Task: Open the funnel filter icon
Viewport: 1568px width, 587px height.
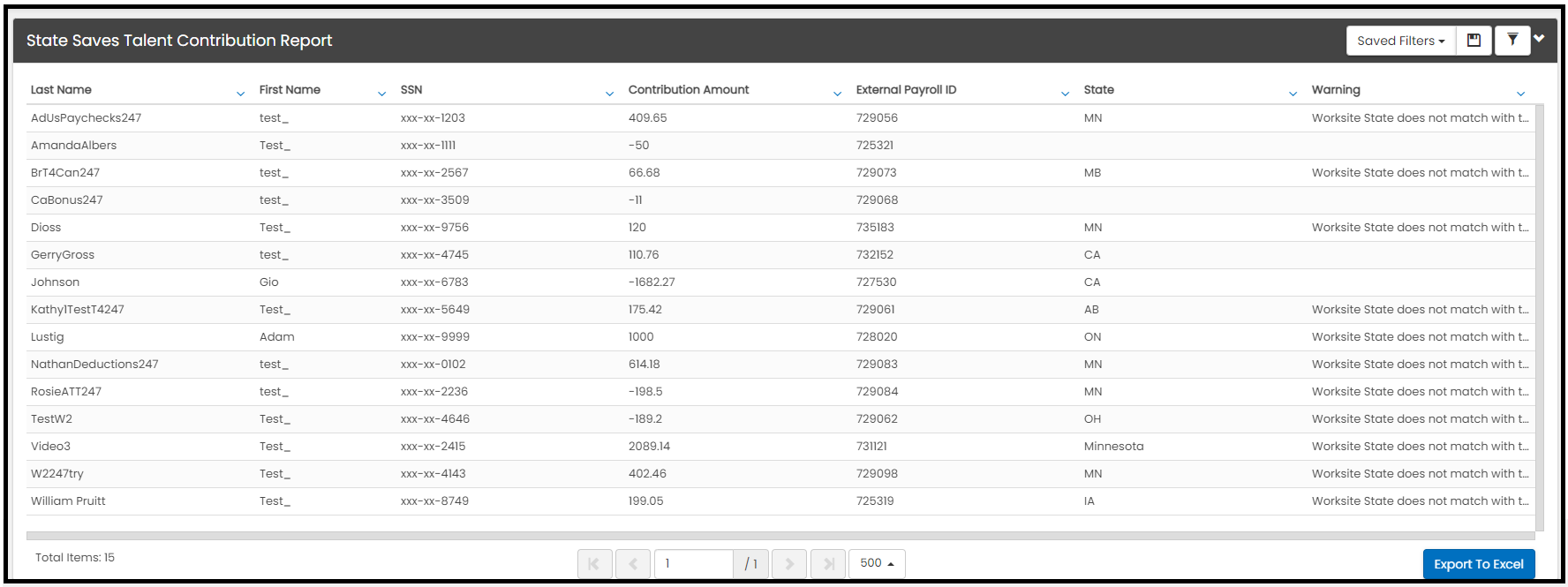Action: click(x=1512, y=41)
